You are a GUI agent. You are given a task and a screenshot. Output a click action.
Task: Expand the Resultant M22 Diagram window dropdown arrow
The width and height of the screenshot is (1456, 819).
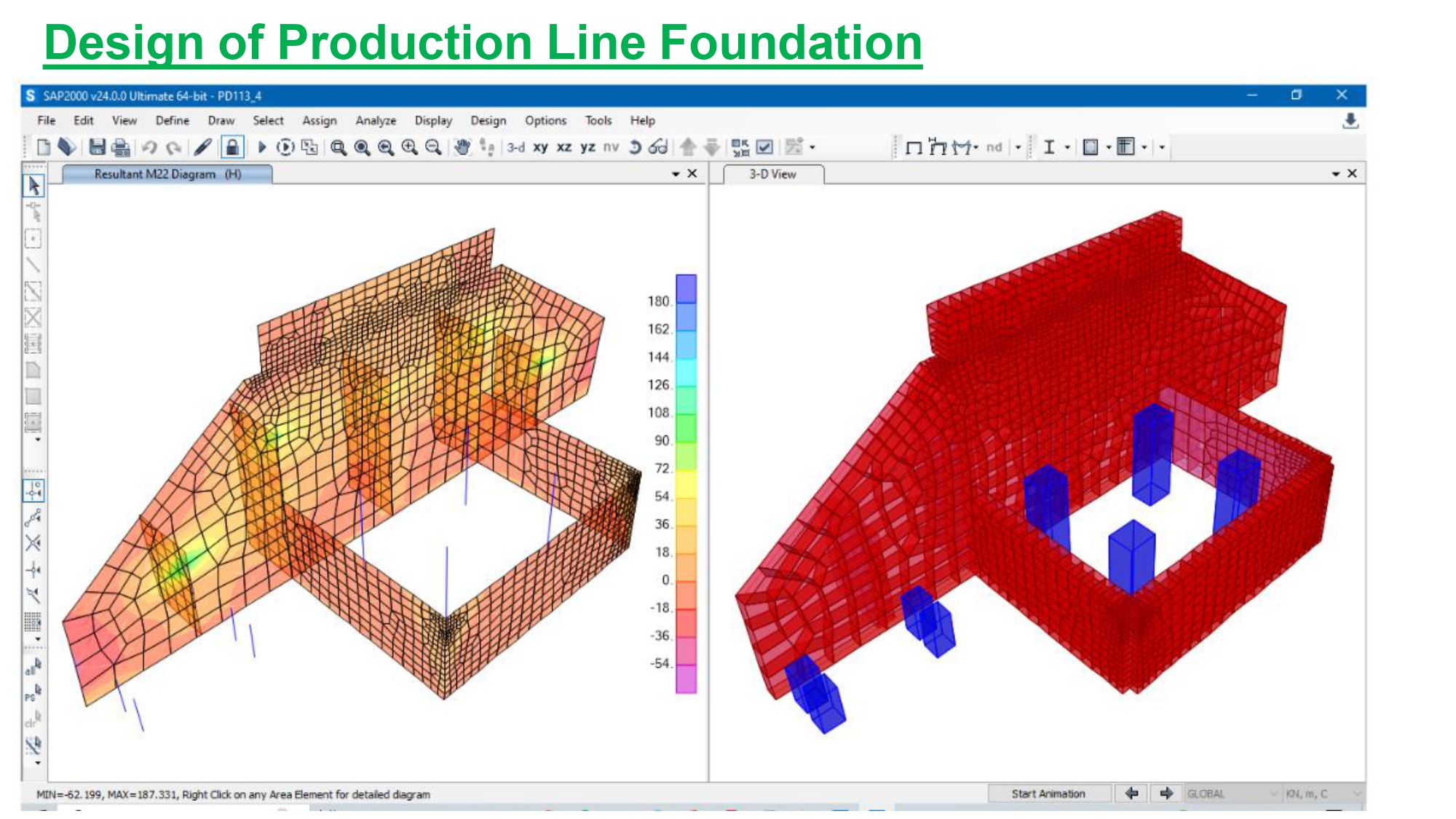tap(676, 174)
